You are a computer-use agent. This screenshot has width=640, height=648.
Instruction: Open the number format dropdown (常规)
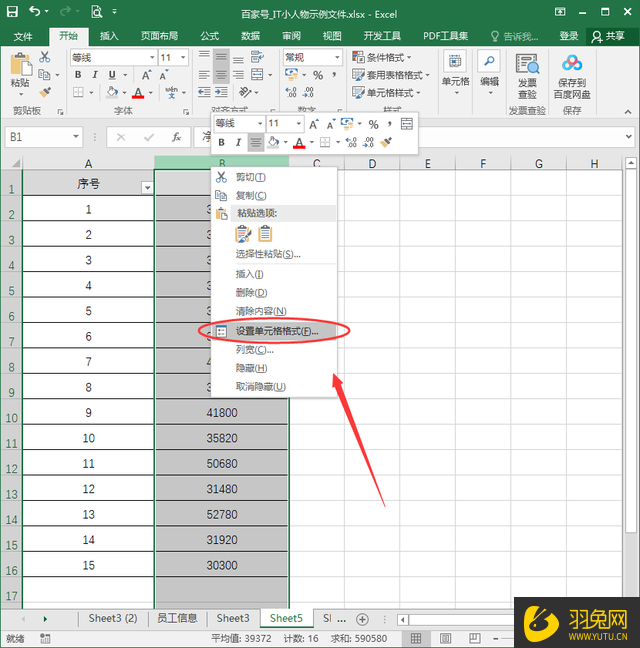pyautogui.click(x=338, y=57)
